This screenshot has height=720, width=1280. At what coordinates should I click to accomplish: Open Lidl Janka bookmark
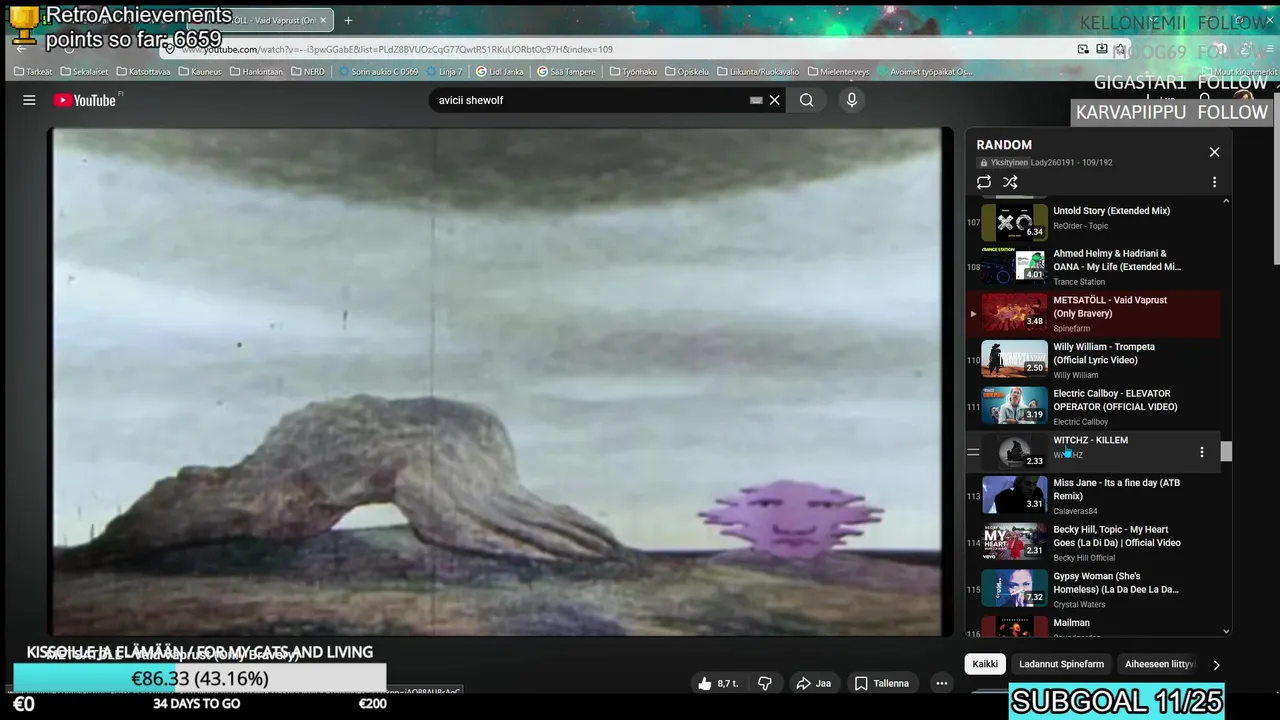tap(500, 72)
